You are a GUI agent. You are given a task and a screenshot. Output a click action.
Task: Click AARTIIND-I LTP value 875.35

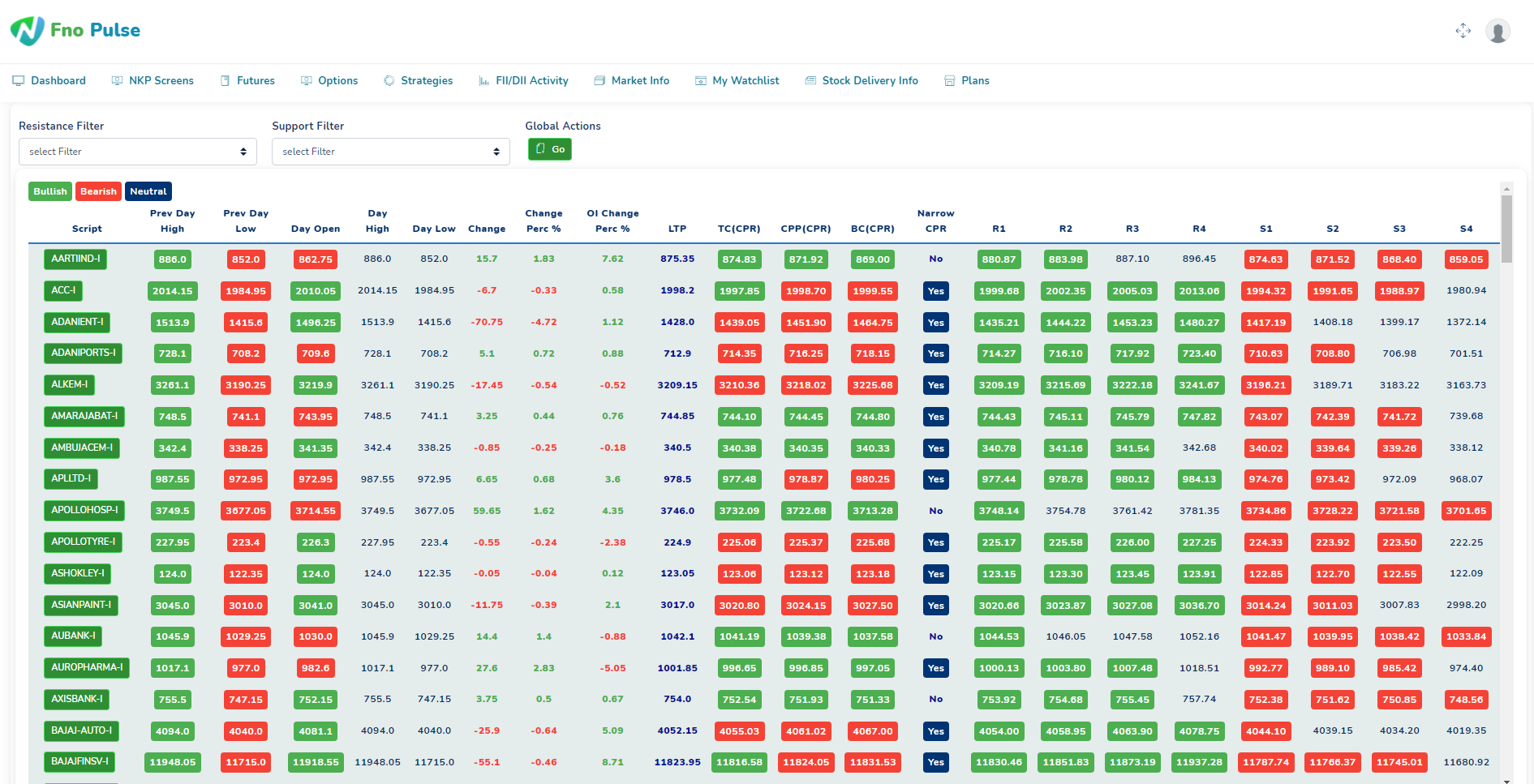pos(677,259)
